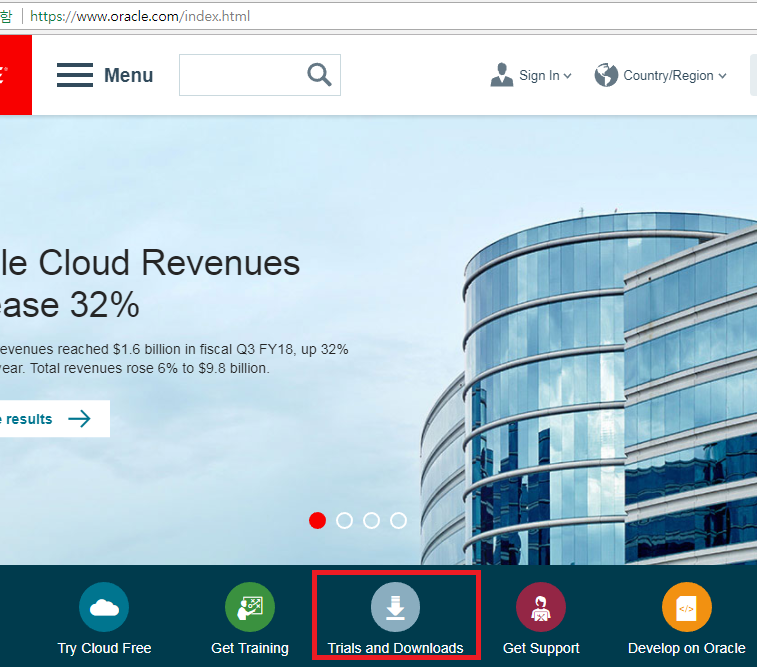Screen dimensions: 757x667
Task: Select the fourth carousel dot
Action: pyautogui.click(x=398, y=521)
